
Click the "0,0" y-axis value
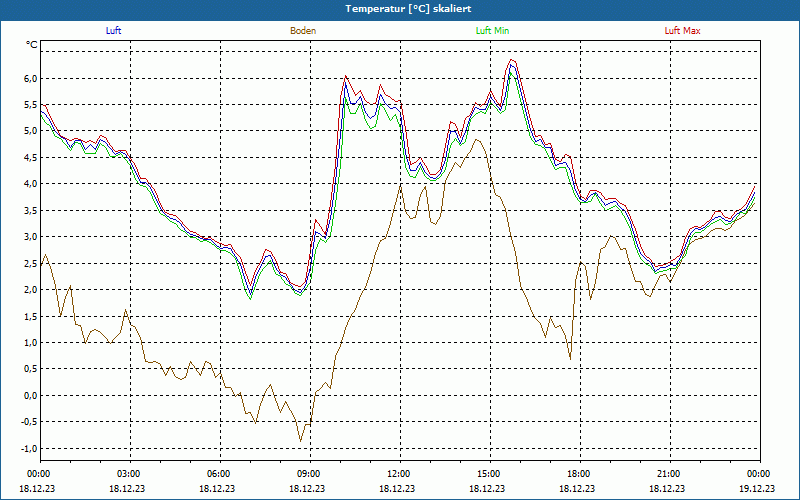(x=31, y=395)
